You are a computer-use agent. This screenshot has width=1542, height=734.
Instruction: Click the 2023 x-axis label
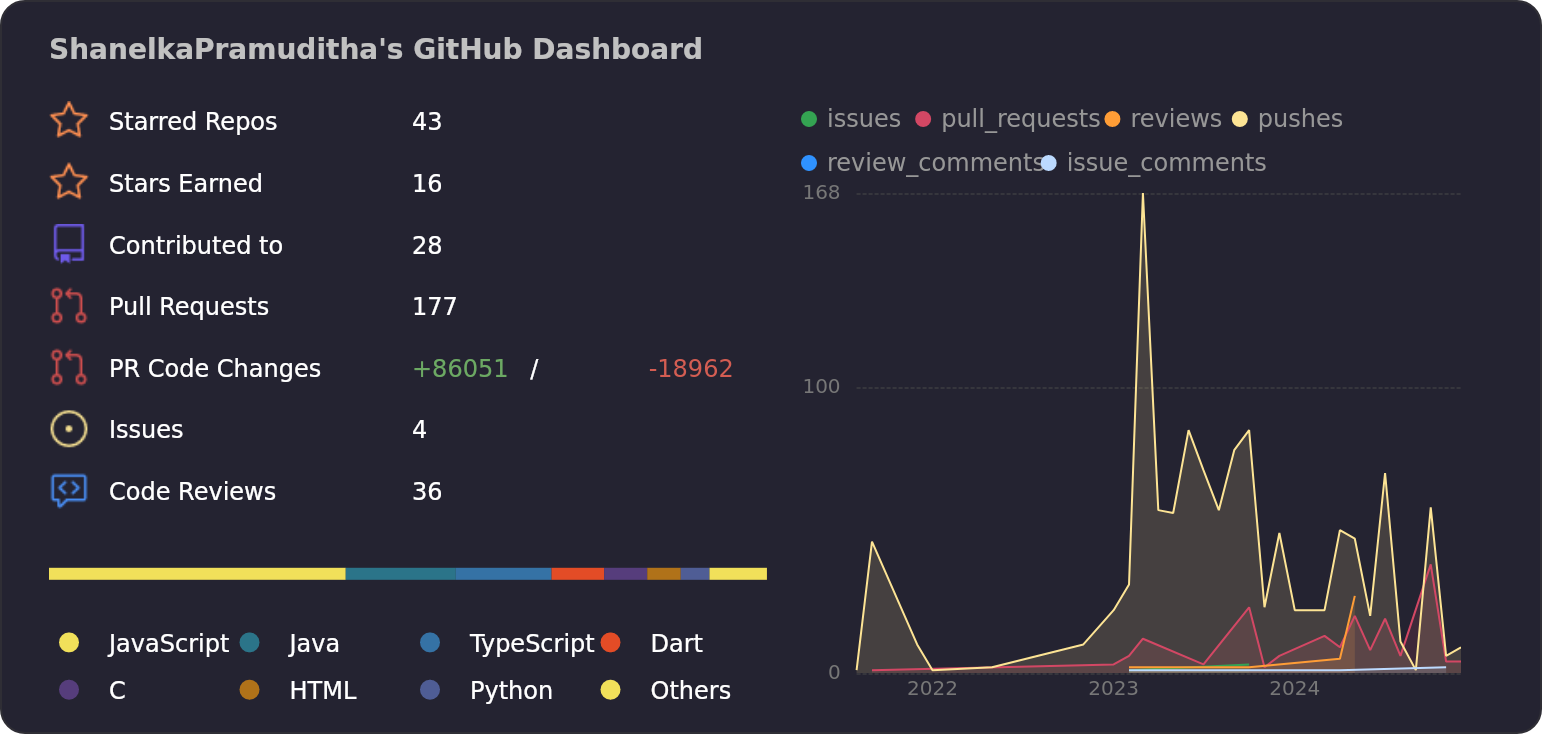coord(1113,689)
